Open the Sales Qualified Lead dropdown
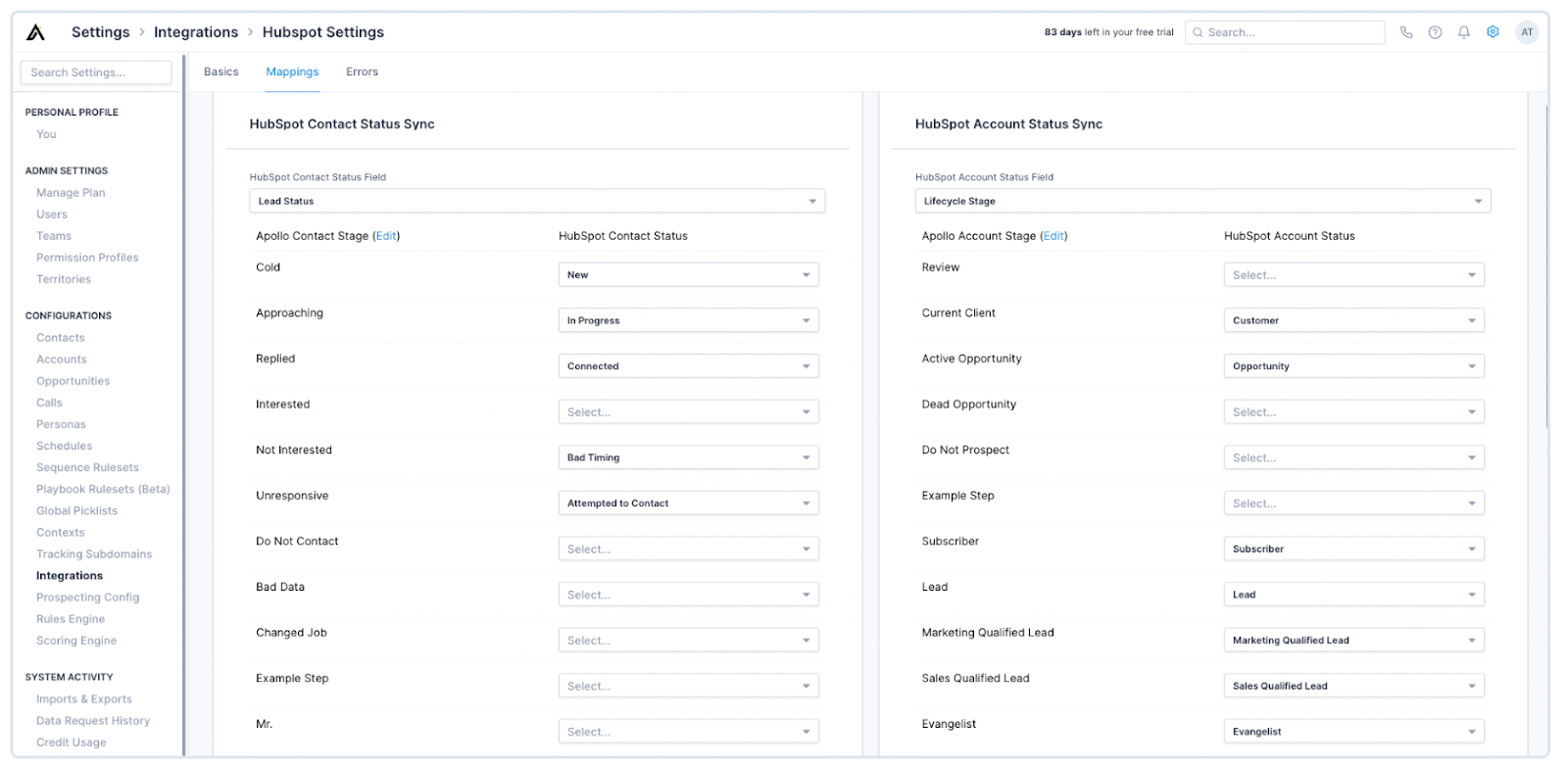The width and height of the screenshot is (1568, 767). click(x=1354, y=686)
